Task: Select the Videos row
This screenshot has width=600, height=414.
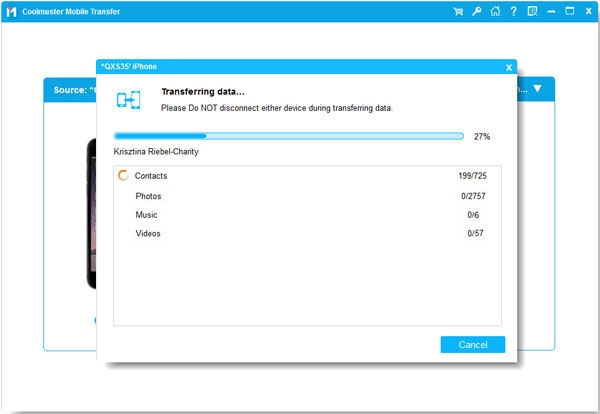Action: tap(307, 233)
